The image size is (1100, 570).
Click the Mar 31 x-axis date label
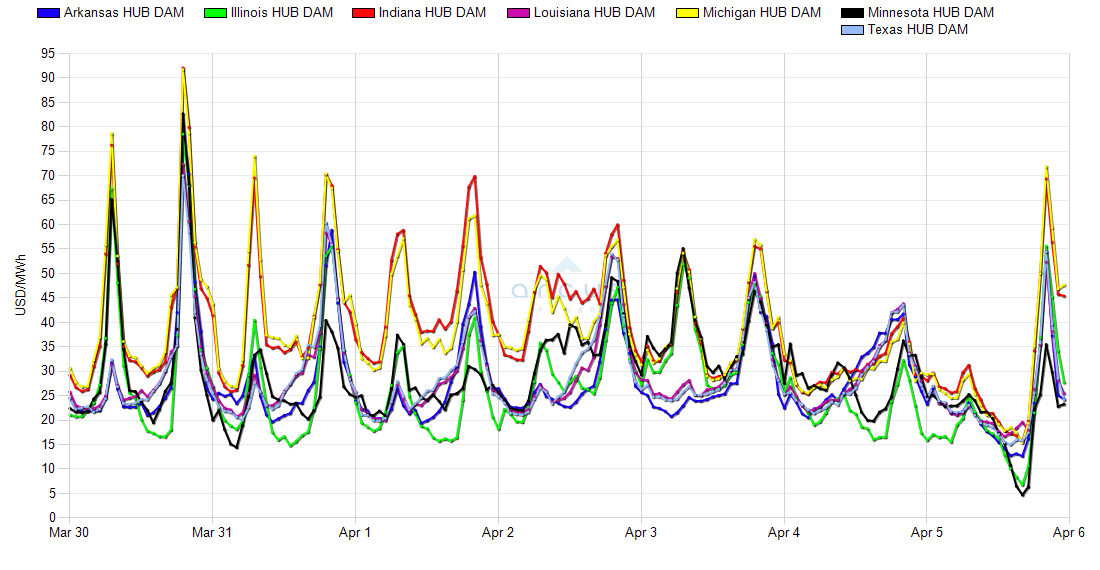[x=212, y=534]
